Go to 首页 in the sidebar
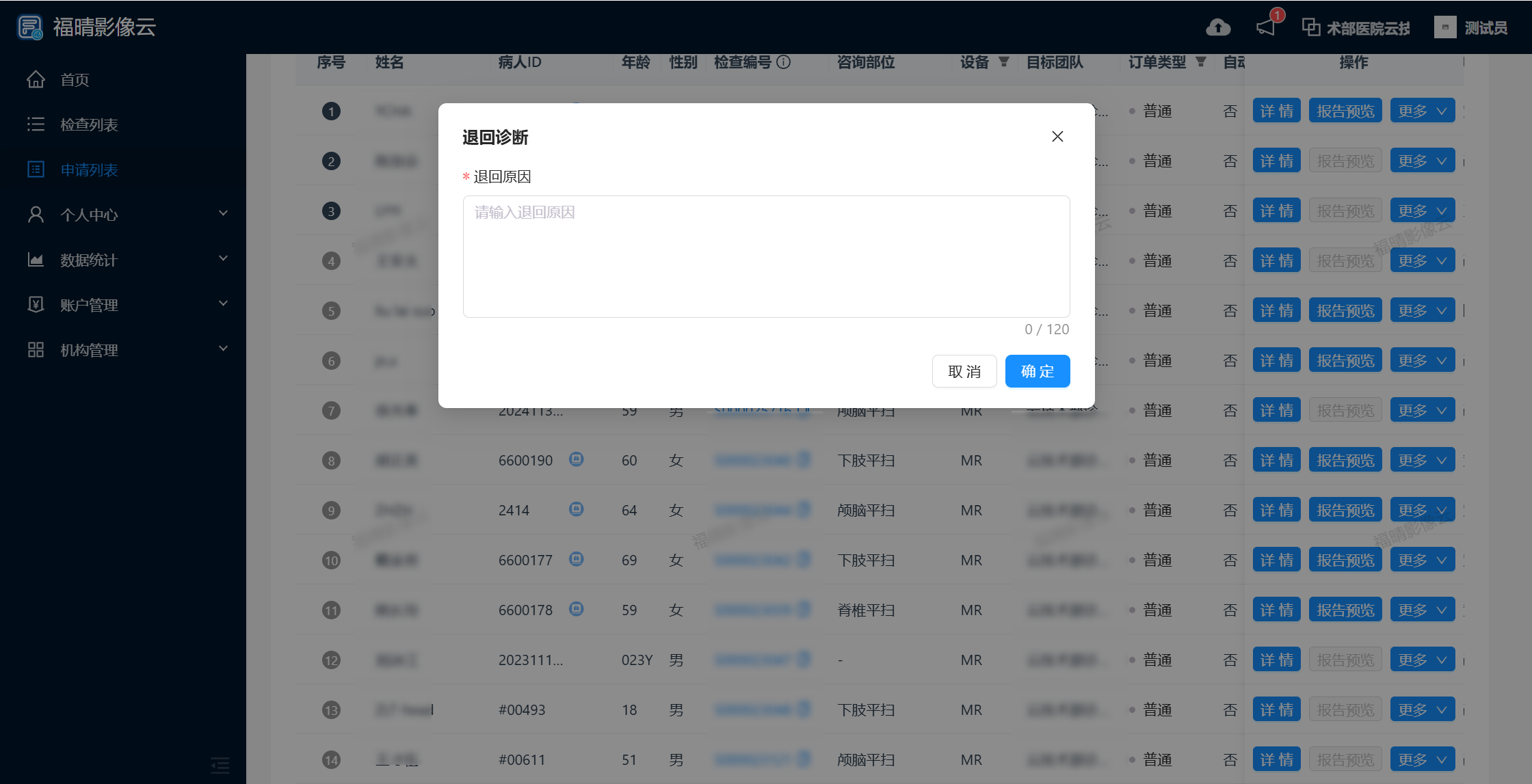The image size is (1532, 784). point(75,80)
